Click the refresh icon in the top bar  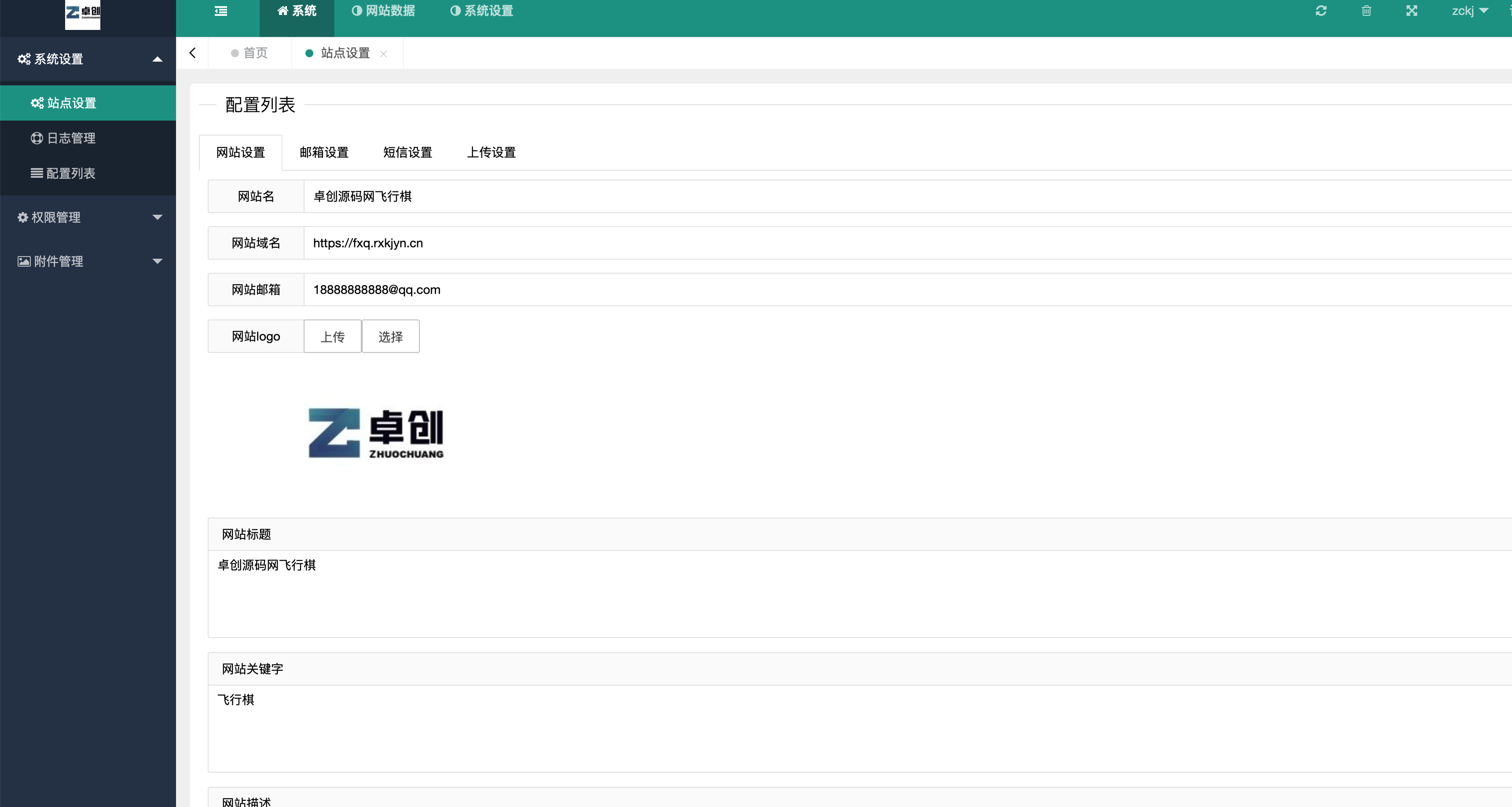1321,11
